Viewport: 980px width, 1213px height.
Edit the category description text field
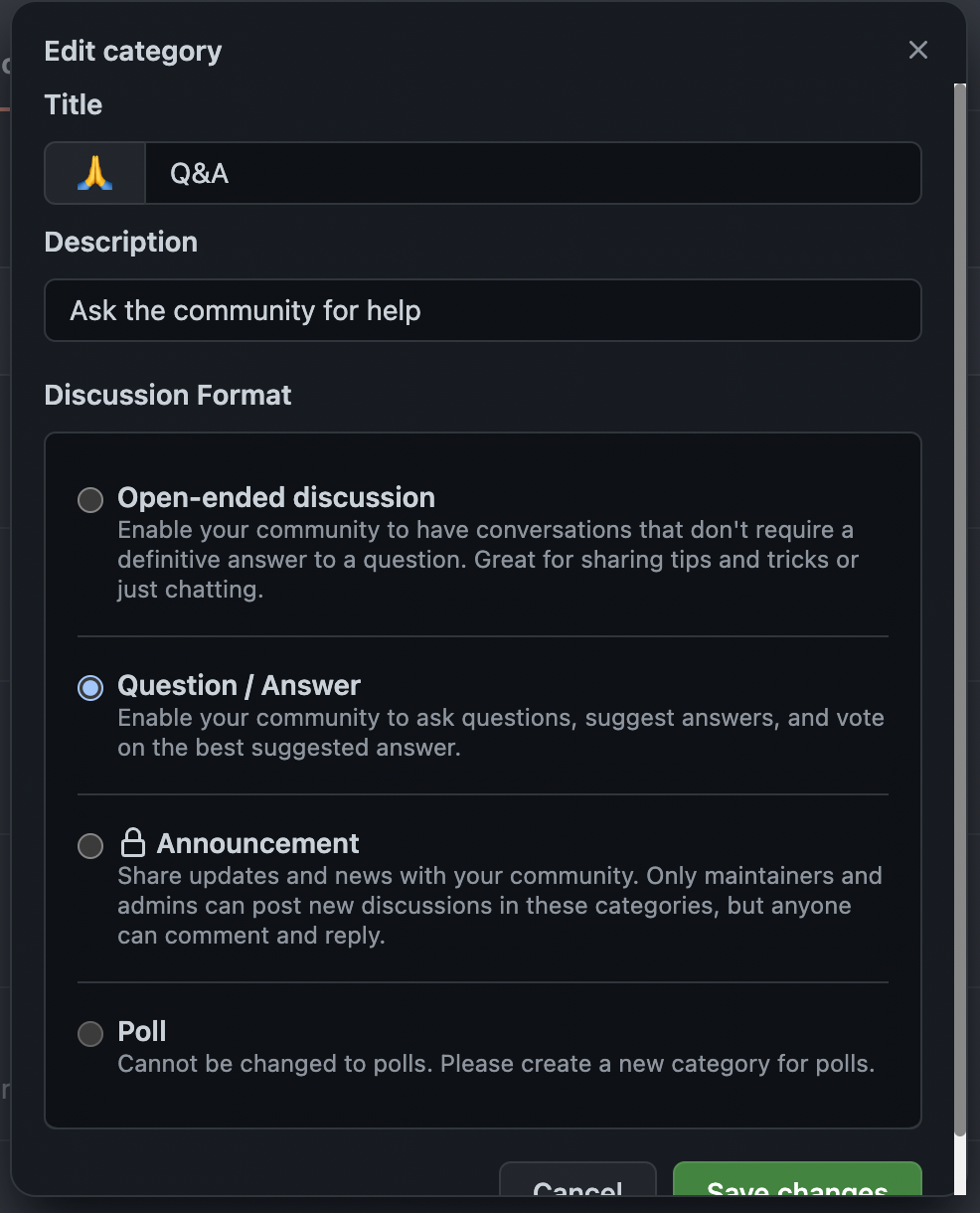[x=482, y=310]
